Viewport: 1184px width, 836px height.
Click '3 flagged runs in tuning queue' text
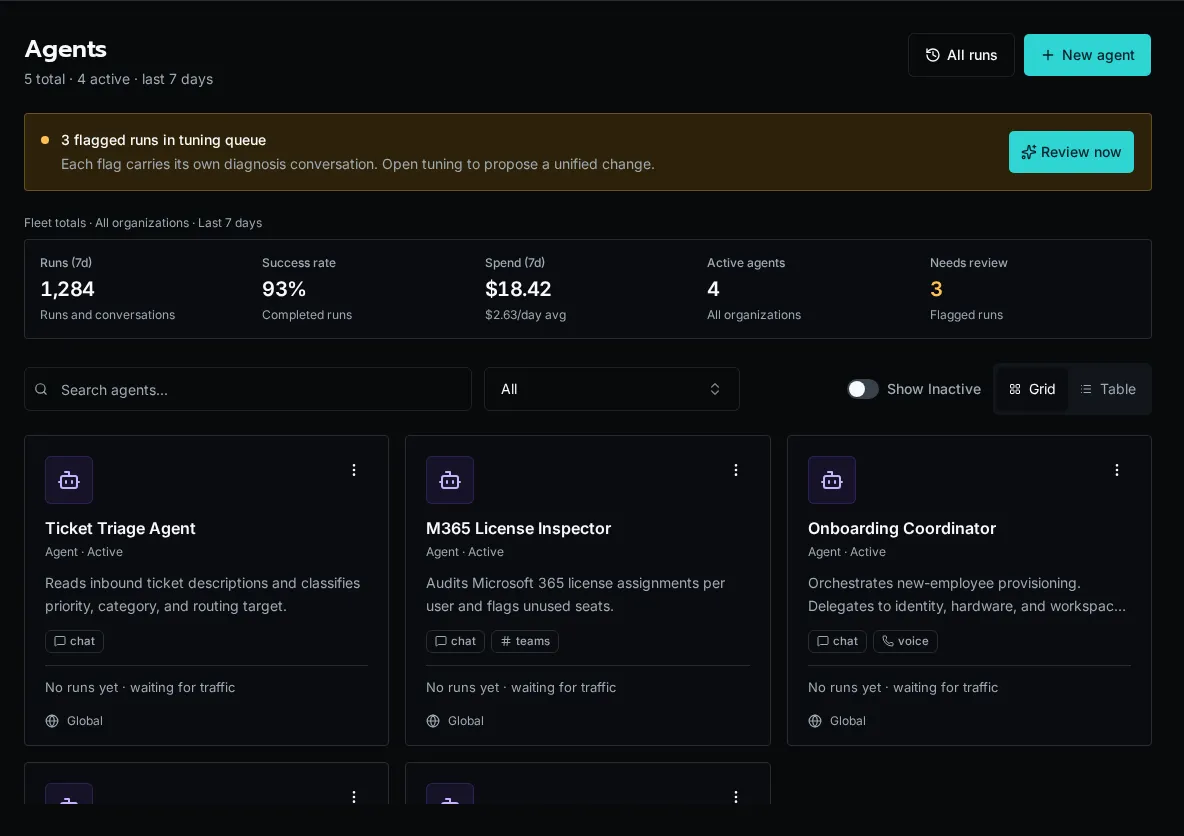[163, 140]
